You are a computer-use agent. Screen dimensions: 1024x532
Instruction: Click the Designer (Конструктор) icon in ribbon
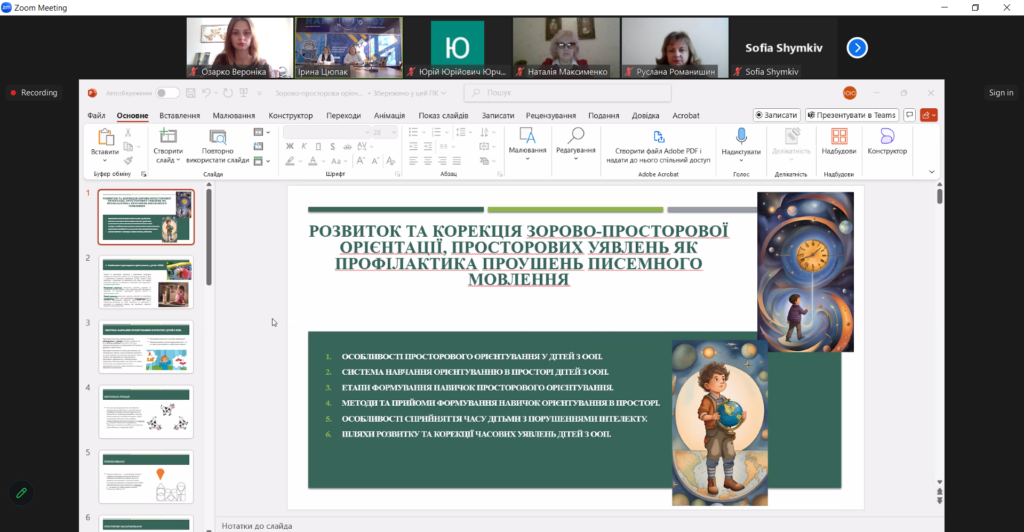pyautogui.click(x=886, y=137)
